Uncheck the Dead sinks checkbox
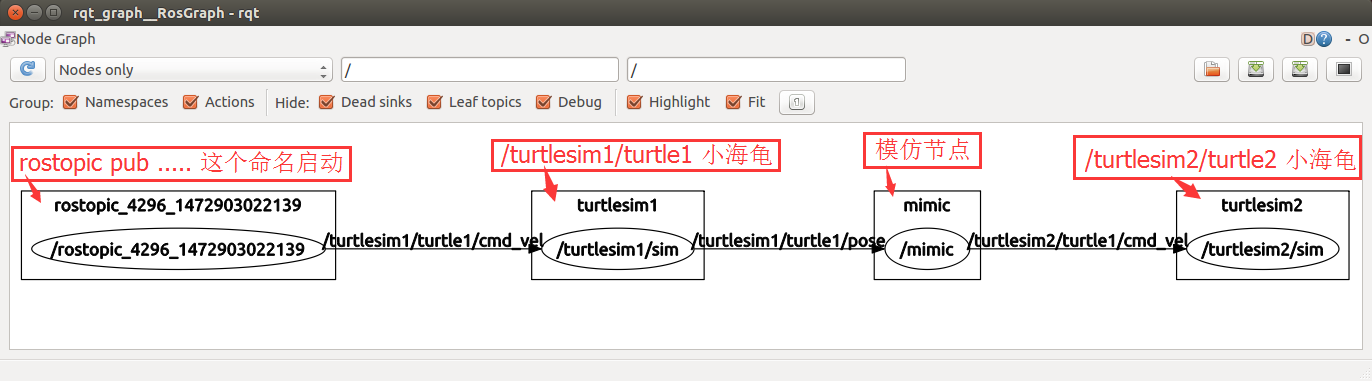 [327, 102]
